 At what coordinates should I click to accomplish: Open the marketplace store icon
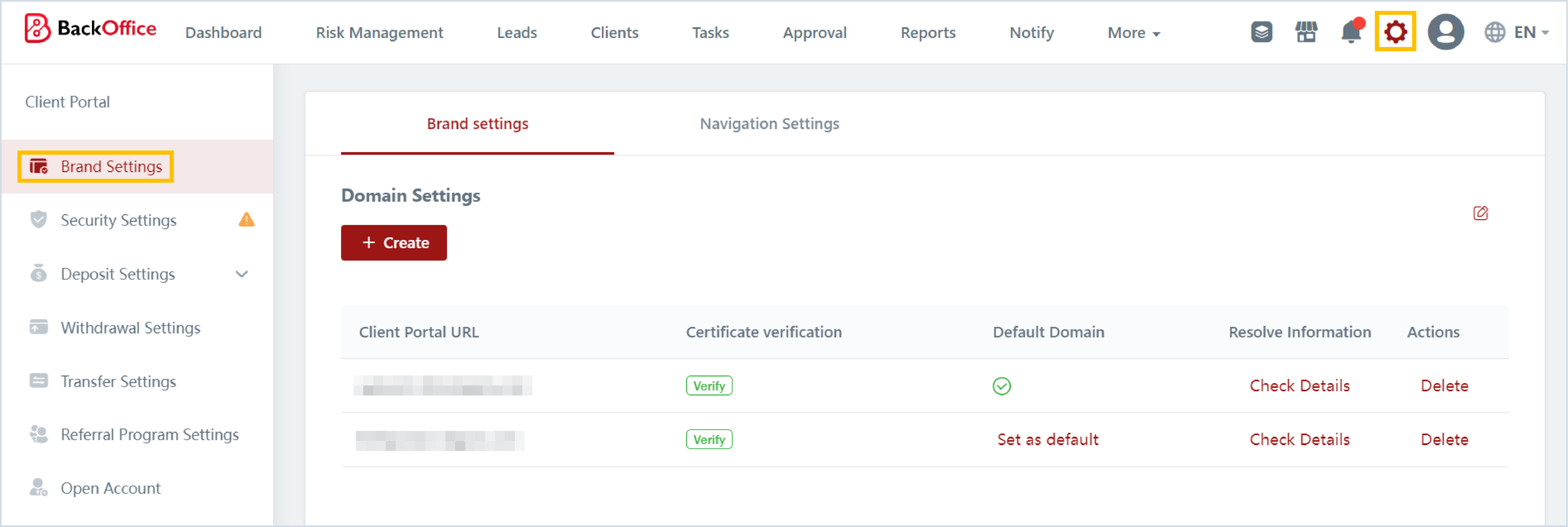(1306, 32)
